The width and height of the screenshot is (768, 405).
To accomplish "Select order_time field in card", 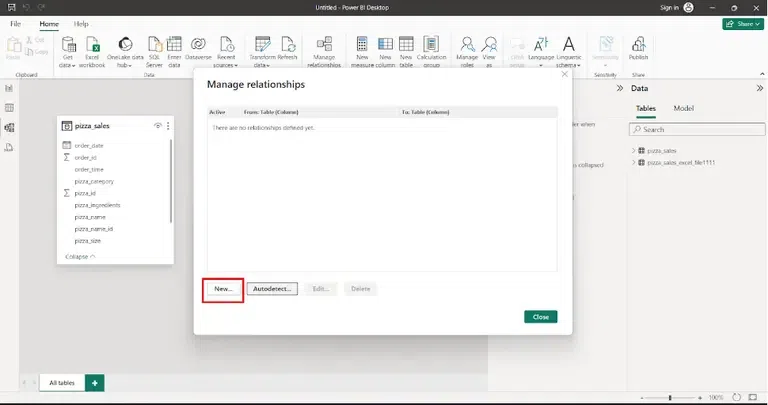I will pos(89,169).
